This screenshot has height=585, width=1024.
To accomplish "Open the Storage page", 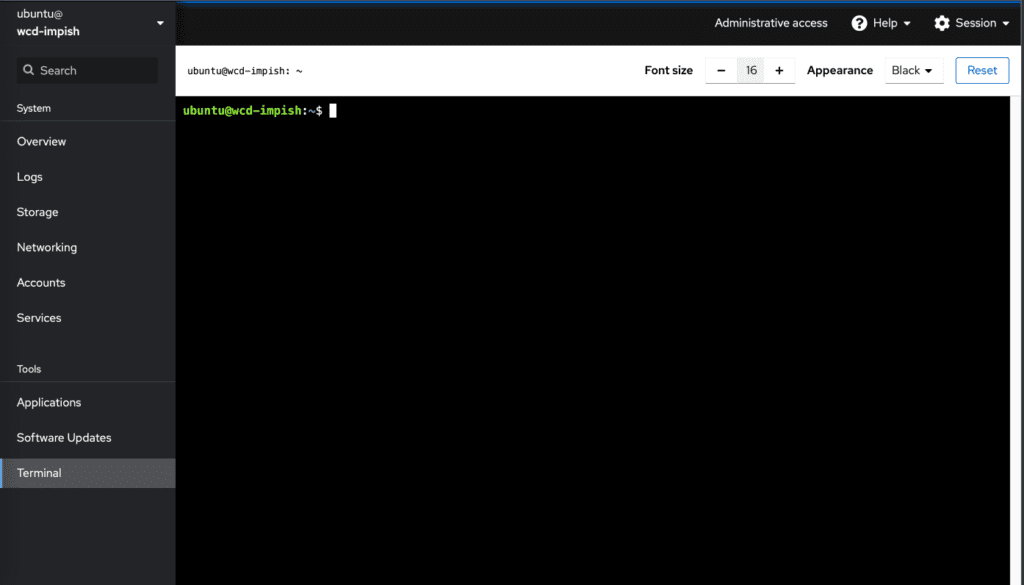I will point(88,212).
